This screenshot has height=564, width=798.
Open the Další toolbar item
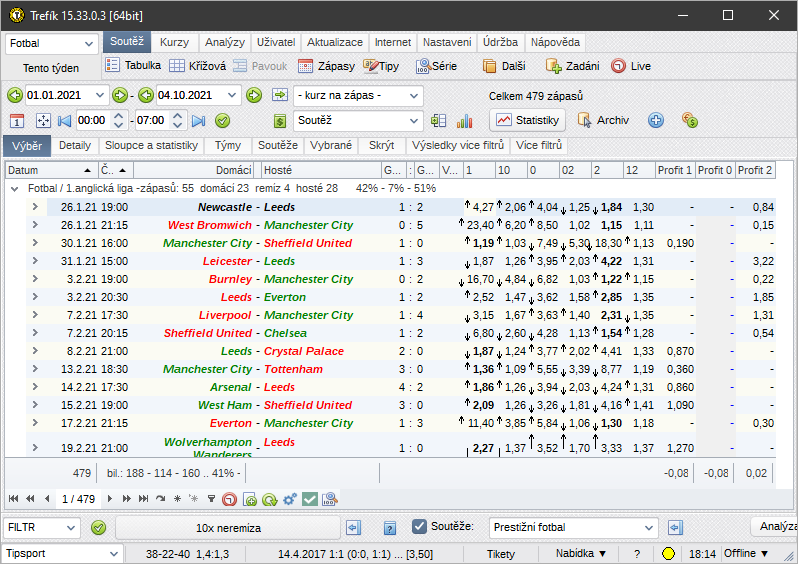click(504, 66)
